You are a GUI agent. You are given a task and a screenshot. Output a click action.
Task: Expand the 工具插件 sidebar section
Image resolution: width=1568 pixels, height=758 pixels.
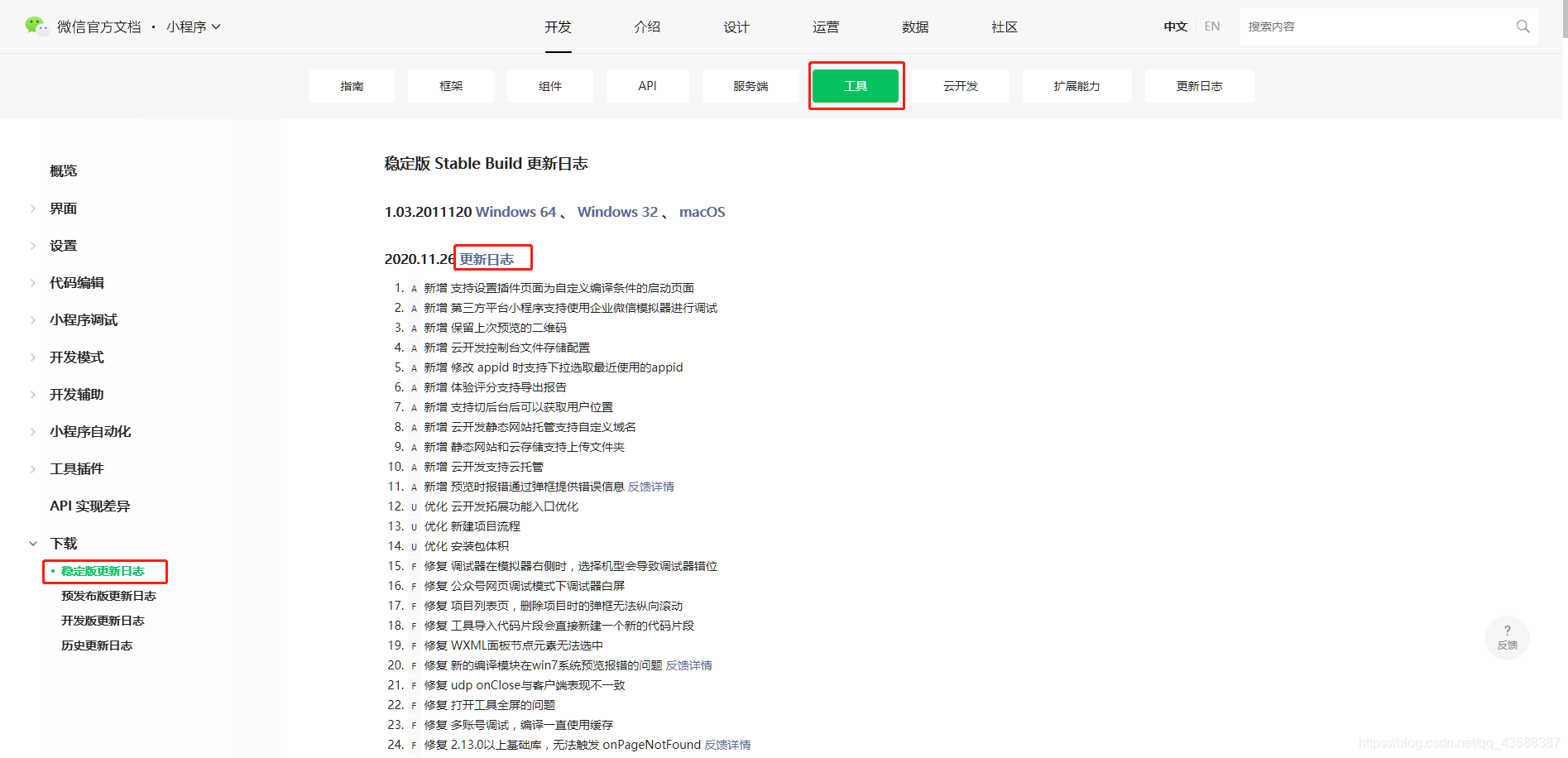(33, 469)
